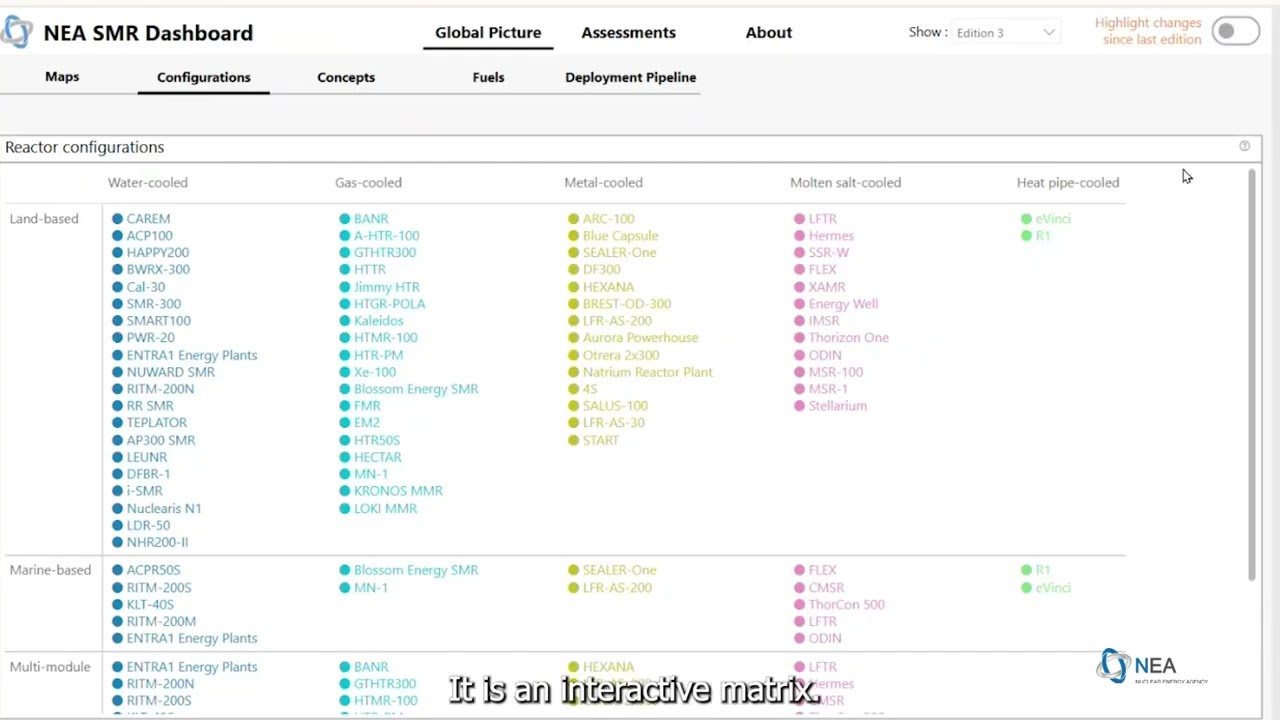The width and height of the screenshot is (1280, 720).
Task: Select RR SMR reactor
Action: pyautogui.click(x=150, y=405)
